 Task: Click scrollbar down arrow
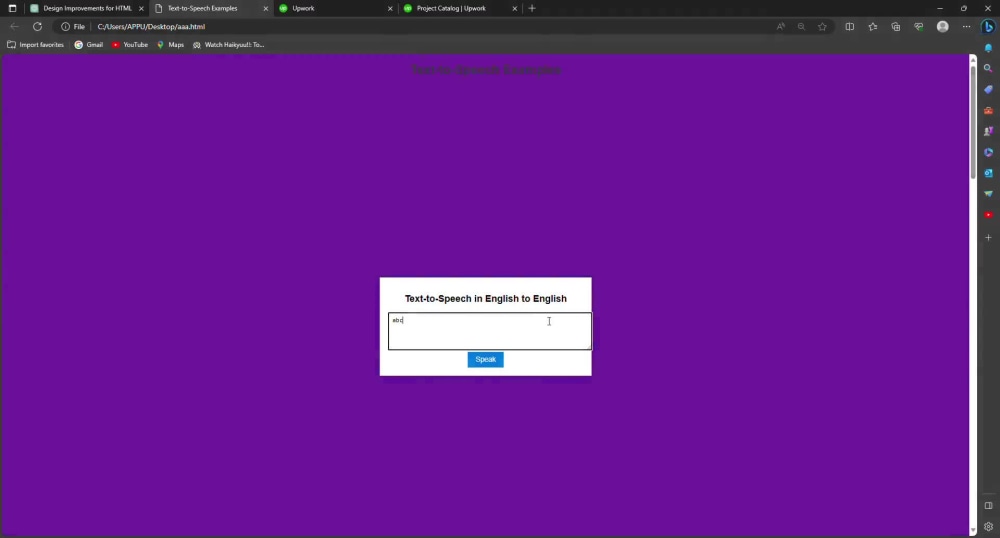[973, 530]
